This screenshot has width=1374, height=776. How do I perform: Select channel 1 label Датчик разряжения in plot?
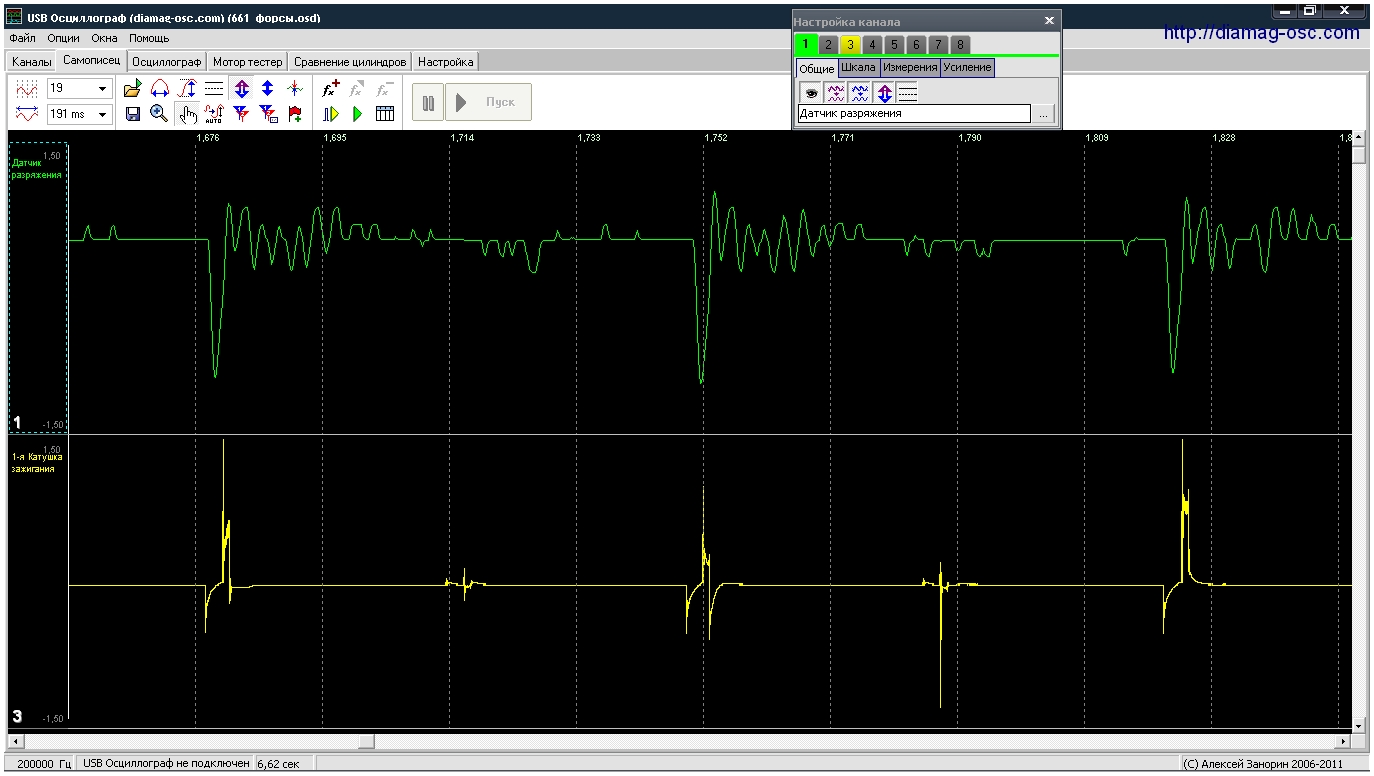(x=37, y=168)
